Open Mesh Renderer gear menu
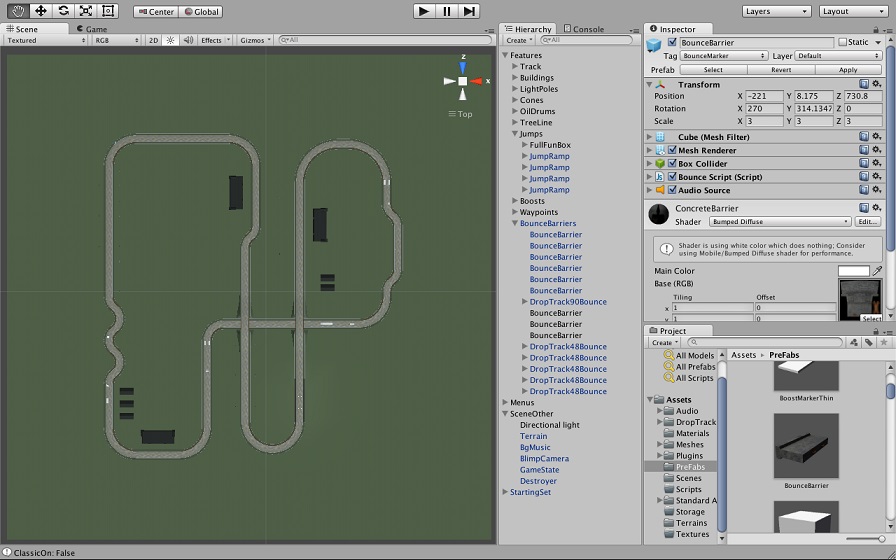896x560 pixels. (877, 150)
